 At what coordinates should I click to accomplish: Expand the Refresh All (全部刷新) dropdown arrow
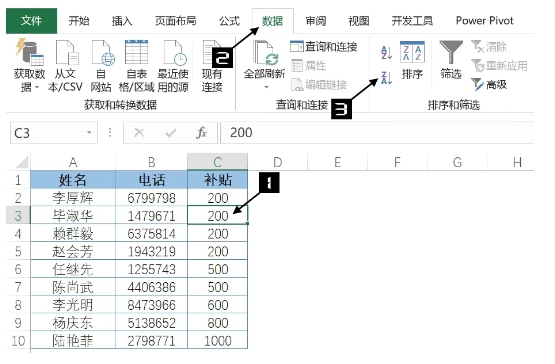pyautogui.click(x=266, y=87)
